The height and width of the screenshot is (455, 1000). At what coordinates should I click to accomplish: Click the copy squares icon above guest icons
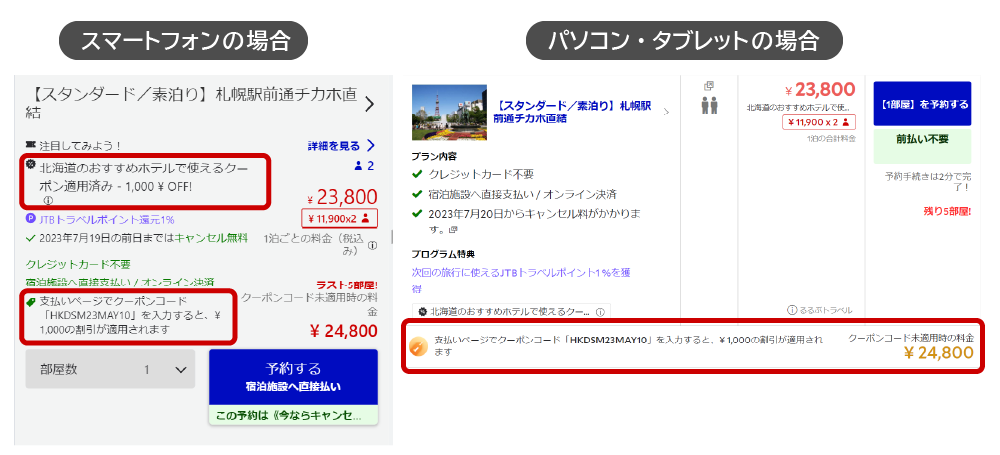click(709, 86)
